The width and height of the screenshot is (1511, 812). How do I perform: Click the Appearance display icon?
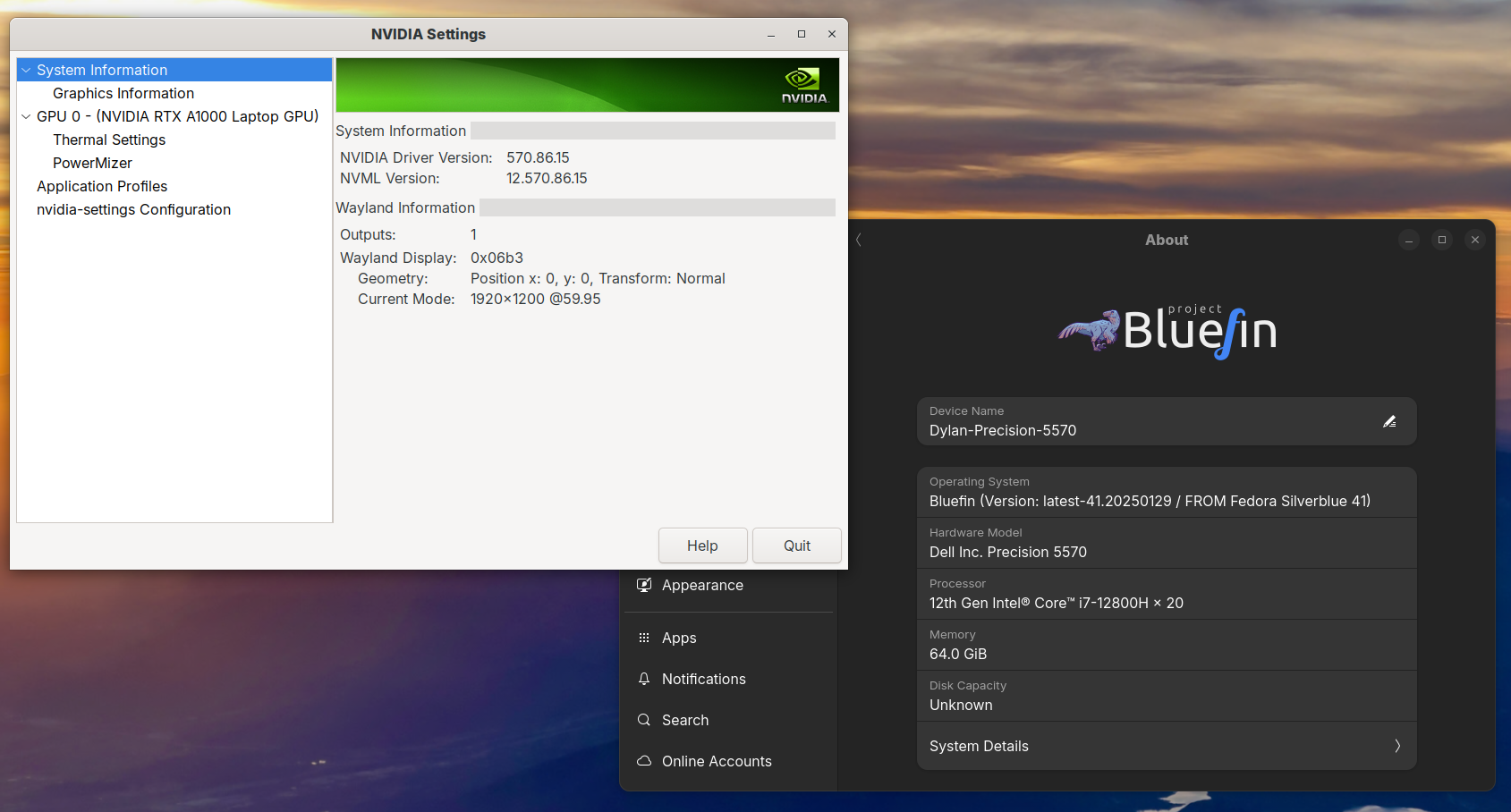[x=644, y=585]
